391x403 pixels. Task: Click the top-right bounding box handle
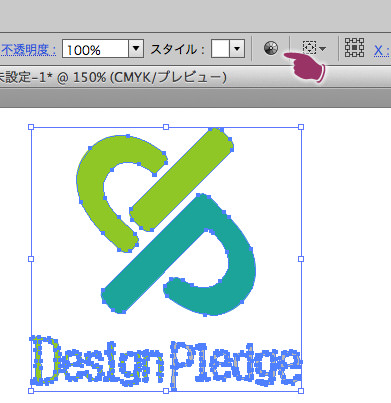tap(301, 127)
